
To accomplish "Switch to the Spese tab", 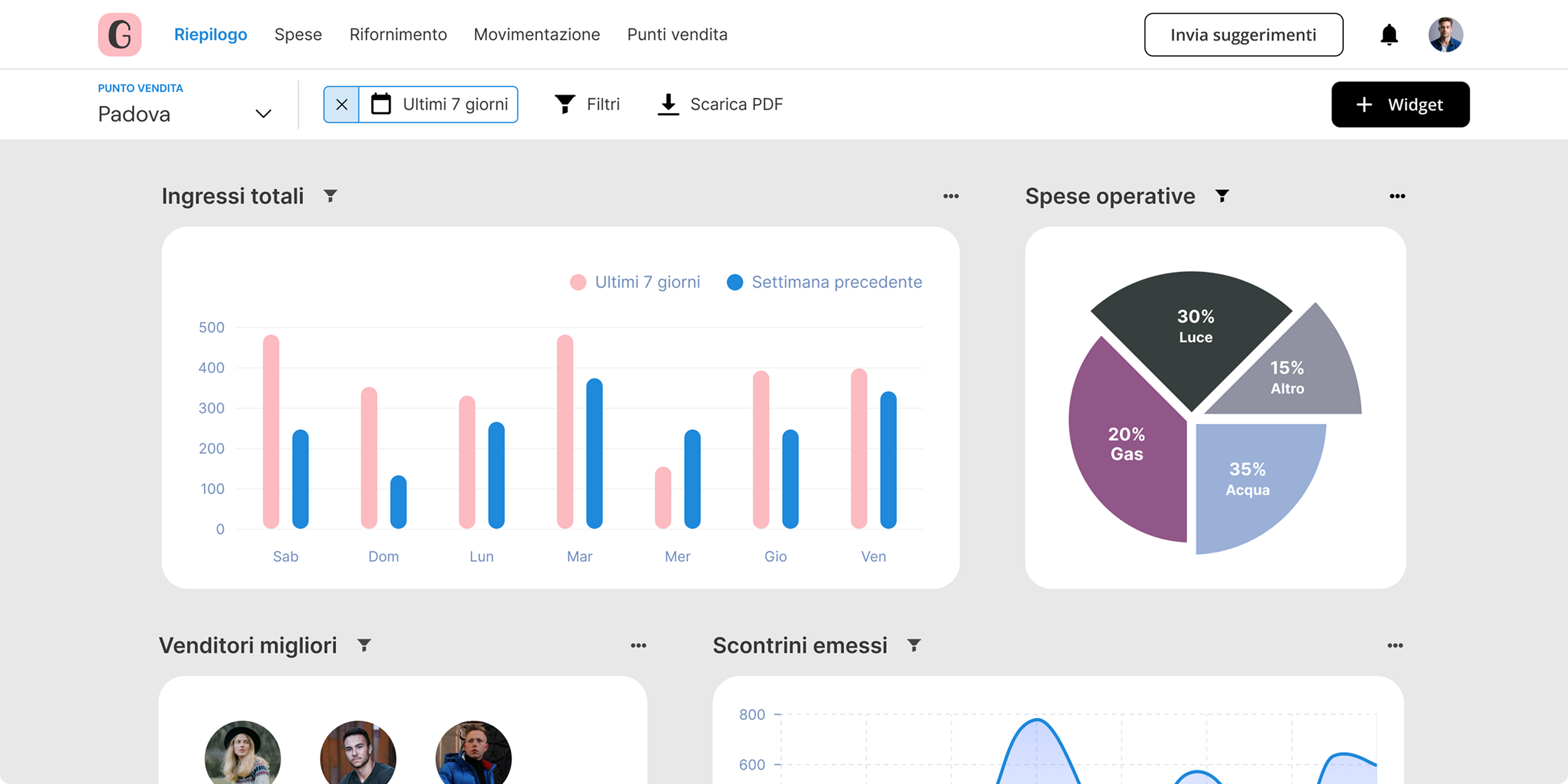I will [x=298, y=35].
